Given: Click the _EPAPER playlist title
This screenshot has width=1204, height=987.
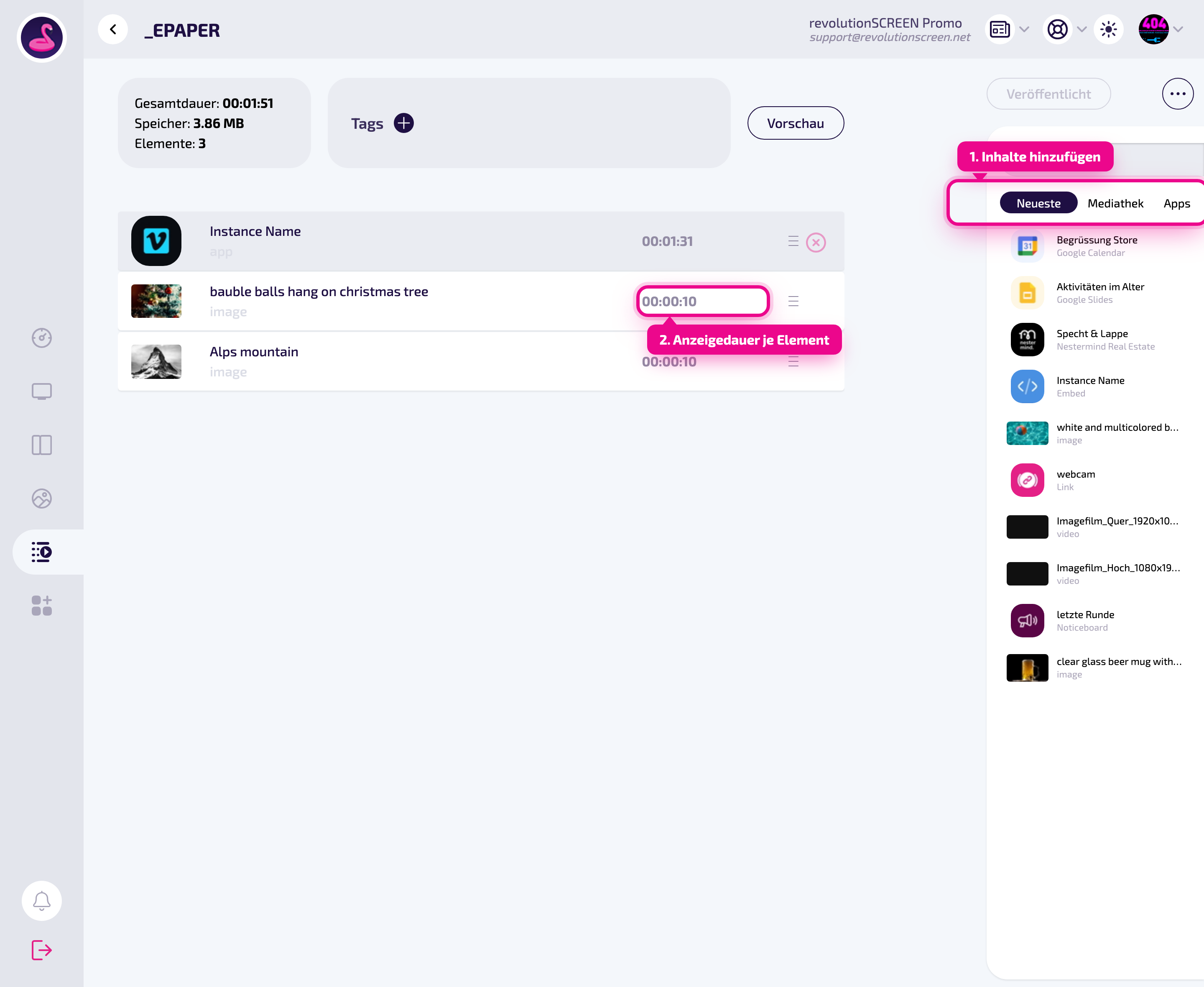Looking at the screenshot, I should coord(182,30).
